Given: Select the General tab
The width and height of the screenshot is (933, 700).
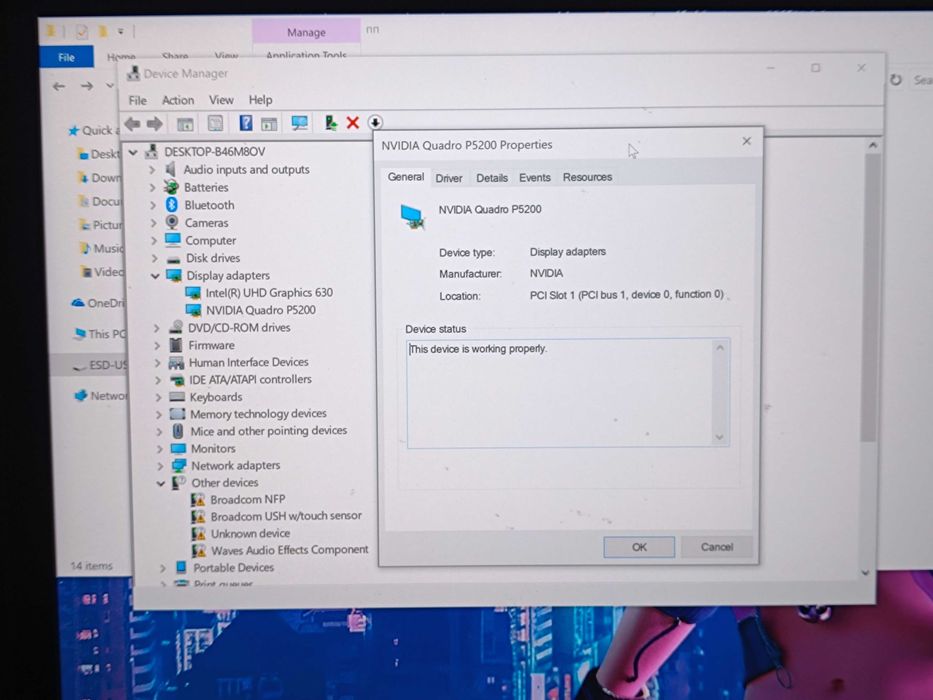Looking at the screenshot, I should pos(406,177).
